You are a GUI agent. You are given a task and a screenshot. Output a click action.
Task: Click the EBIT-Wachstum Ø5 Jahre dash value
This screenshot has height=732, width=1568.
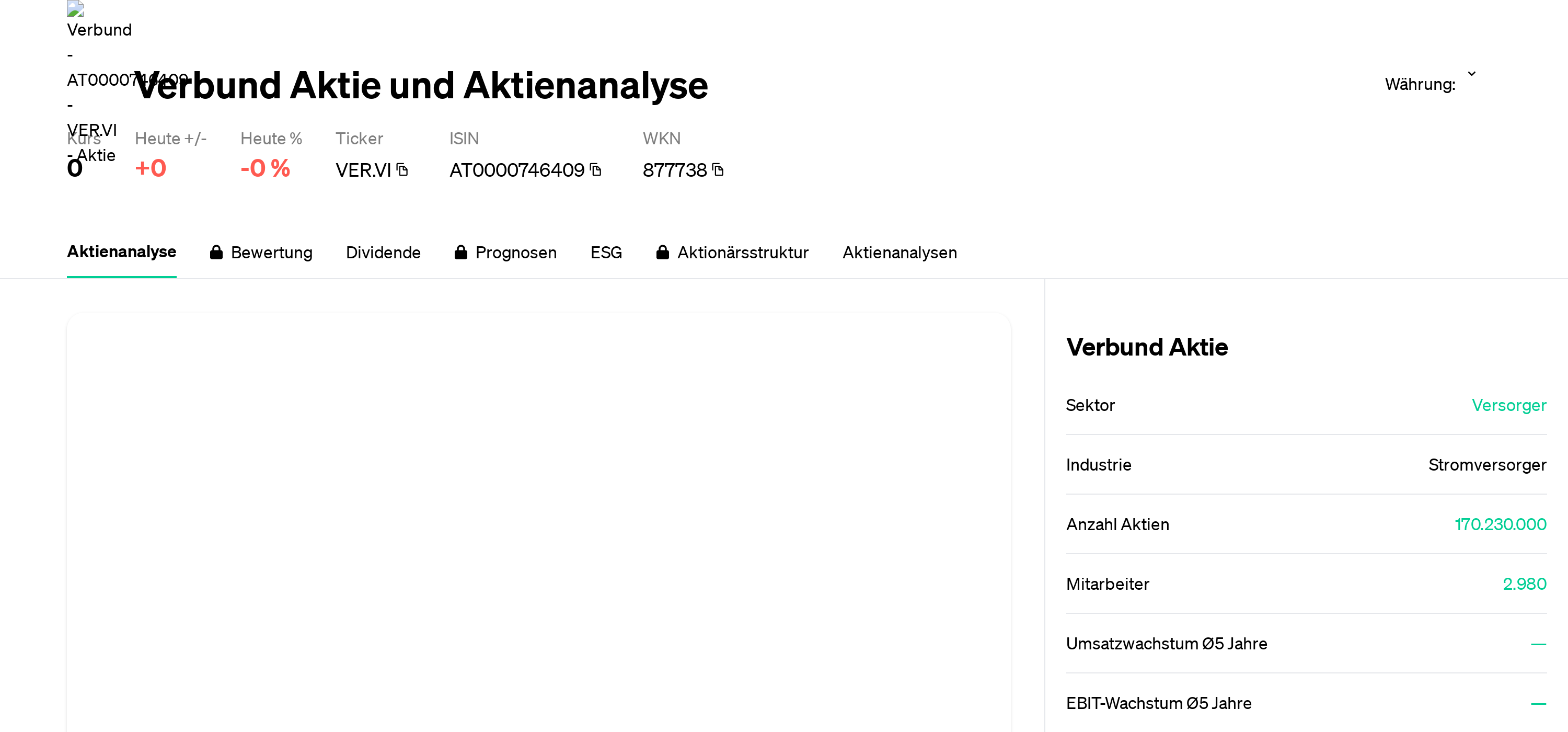tap(1538, 704)
